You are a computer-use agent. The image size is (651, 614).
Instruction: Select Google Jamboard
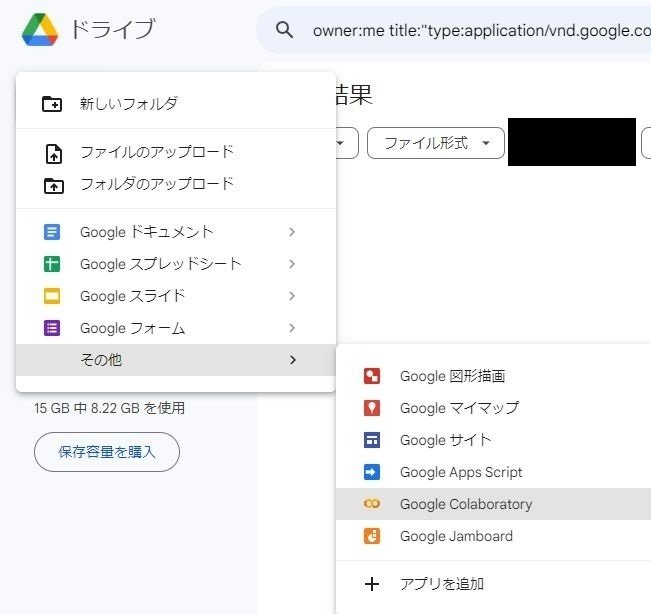(x=493, y=536)
